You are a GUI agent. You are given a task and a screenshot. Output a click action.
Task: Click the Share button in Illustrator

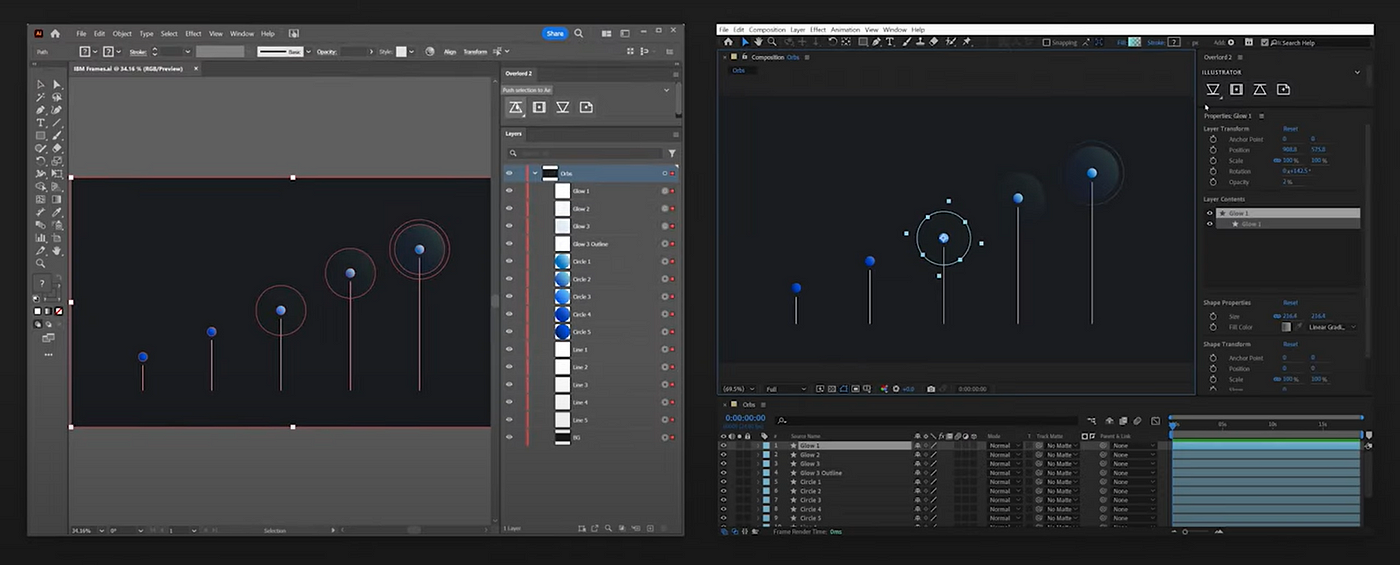[555, 34]
